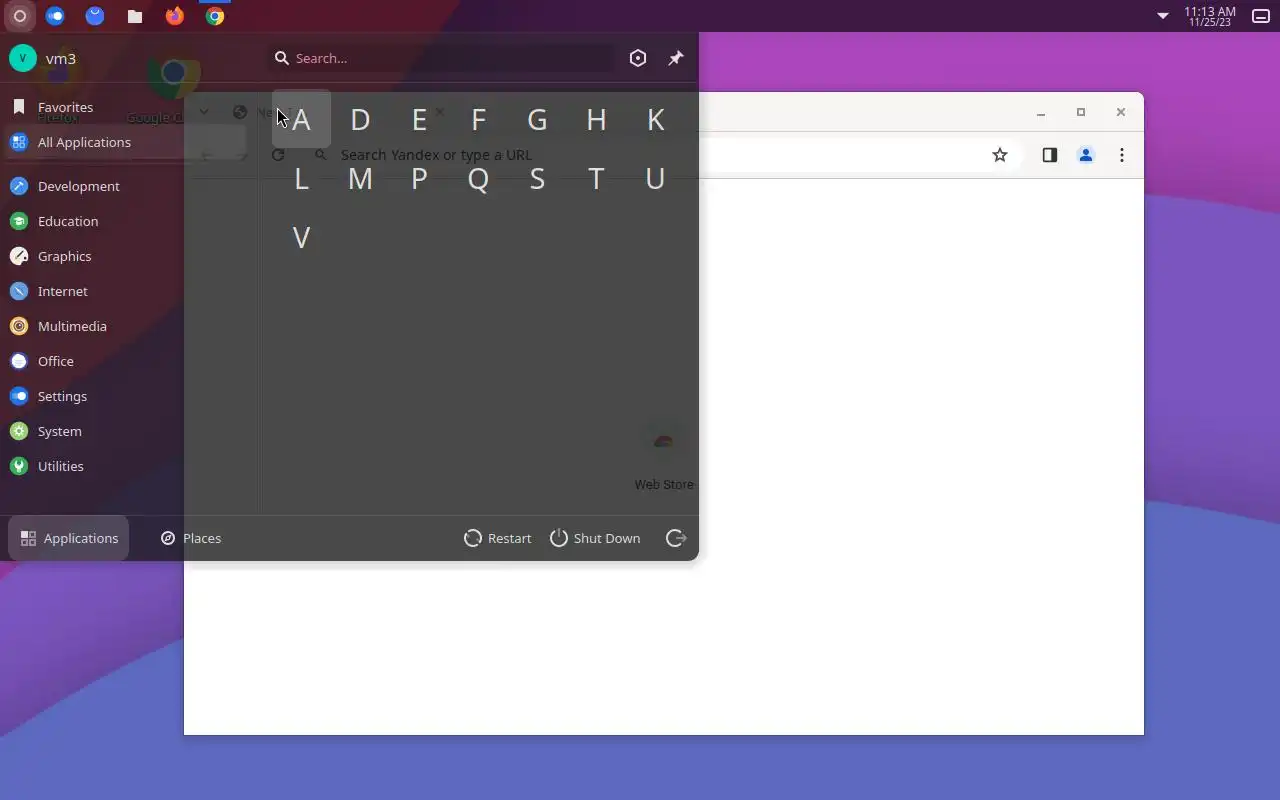The image size is (1280, 800).
Task: Select the letter S in alphabet grid
Action: (537, 179)
